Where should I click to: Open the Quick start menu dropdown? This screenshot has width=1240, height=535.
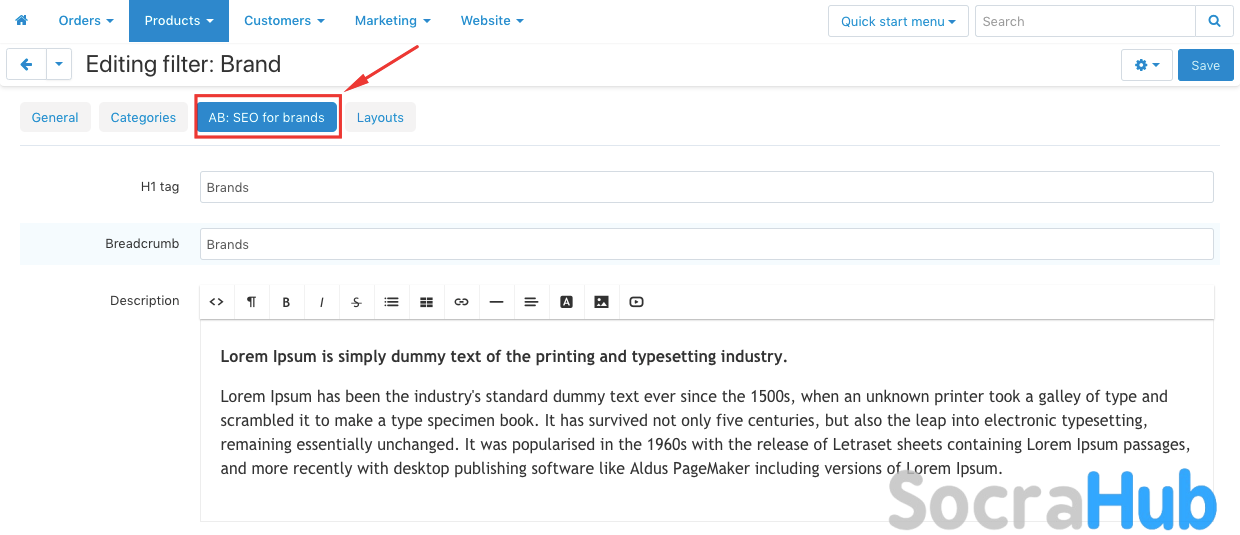point(897,21)
